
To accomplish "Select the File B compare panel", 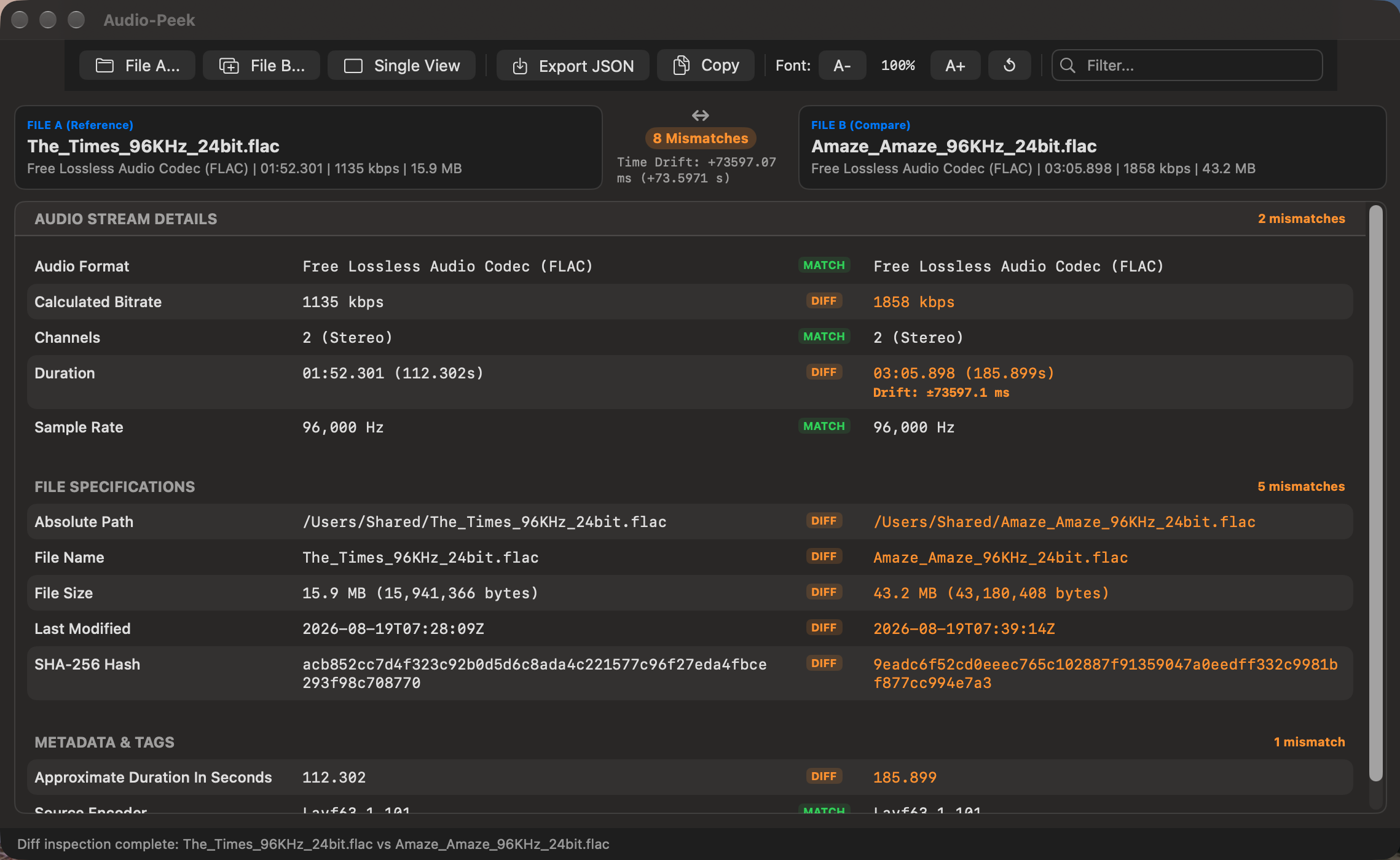I will pyautogui.click(x=1092, y=147).
